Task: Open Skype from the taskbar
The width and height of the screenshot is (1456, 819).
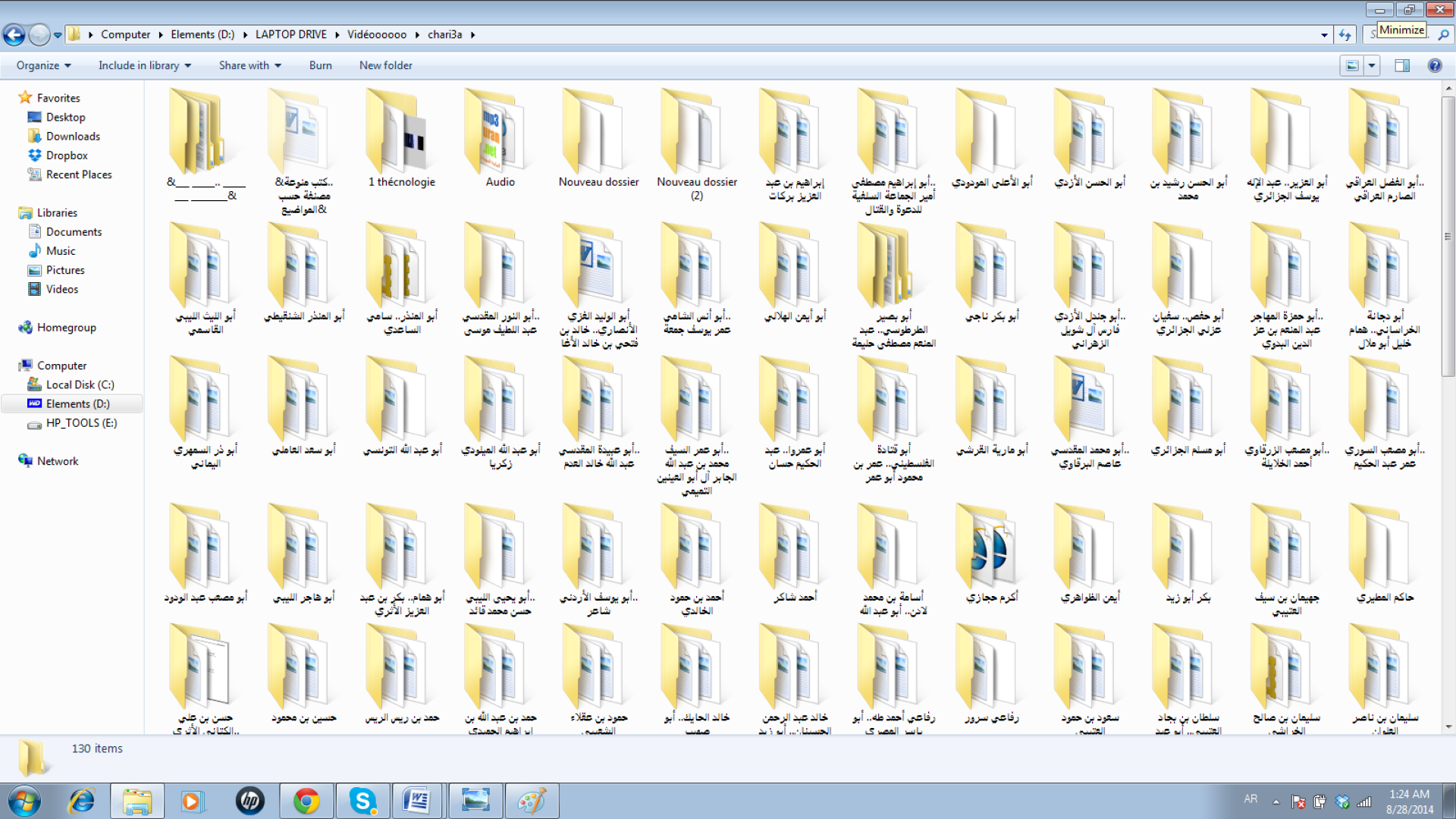Action: coord(362,801)
